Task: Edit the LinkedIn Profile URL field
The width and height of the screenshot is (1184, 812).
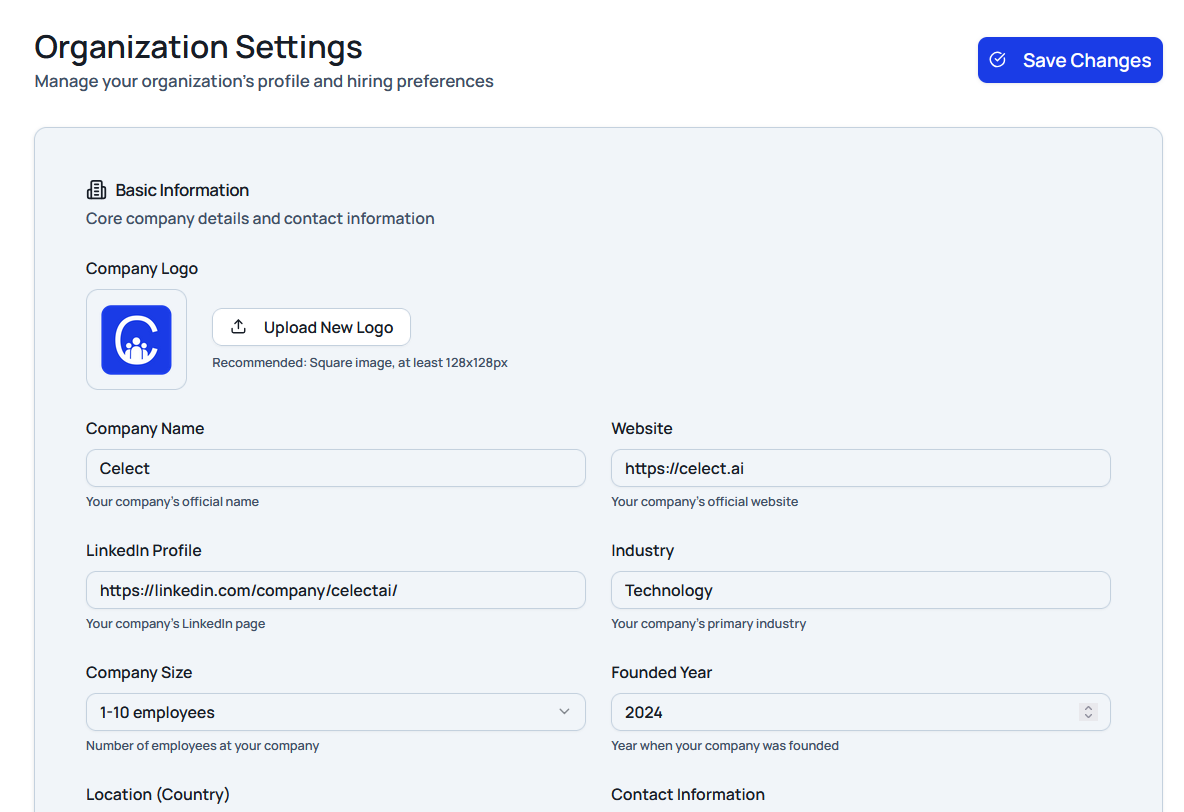Action: [x=335, y=590]
